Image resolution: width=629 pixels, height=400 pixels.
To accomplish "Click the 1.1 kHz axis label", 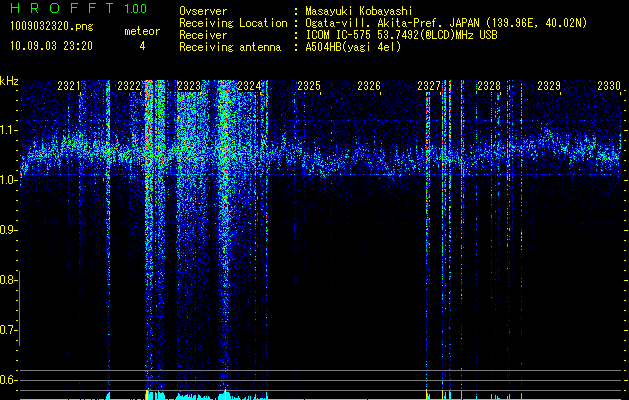I will (8, 130).
